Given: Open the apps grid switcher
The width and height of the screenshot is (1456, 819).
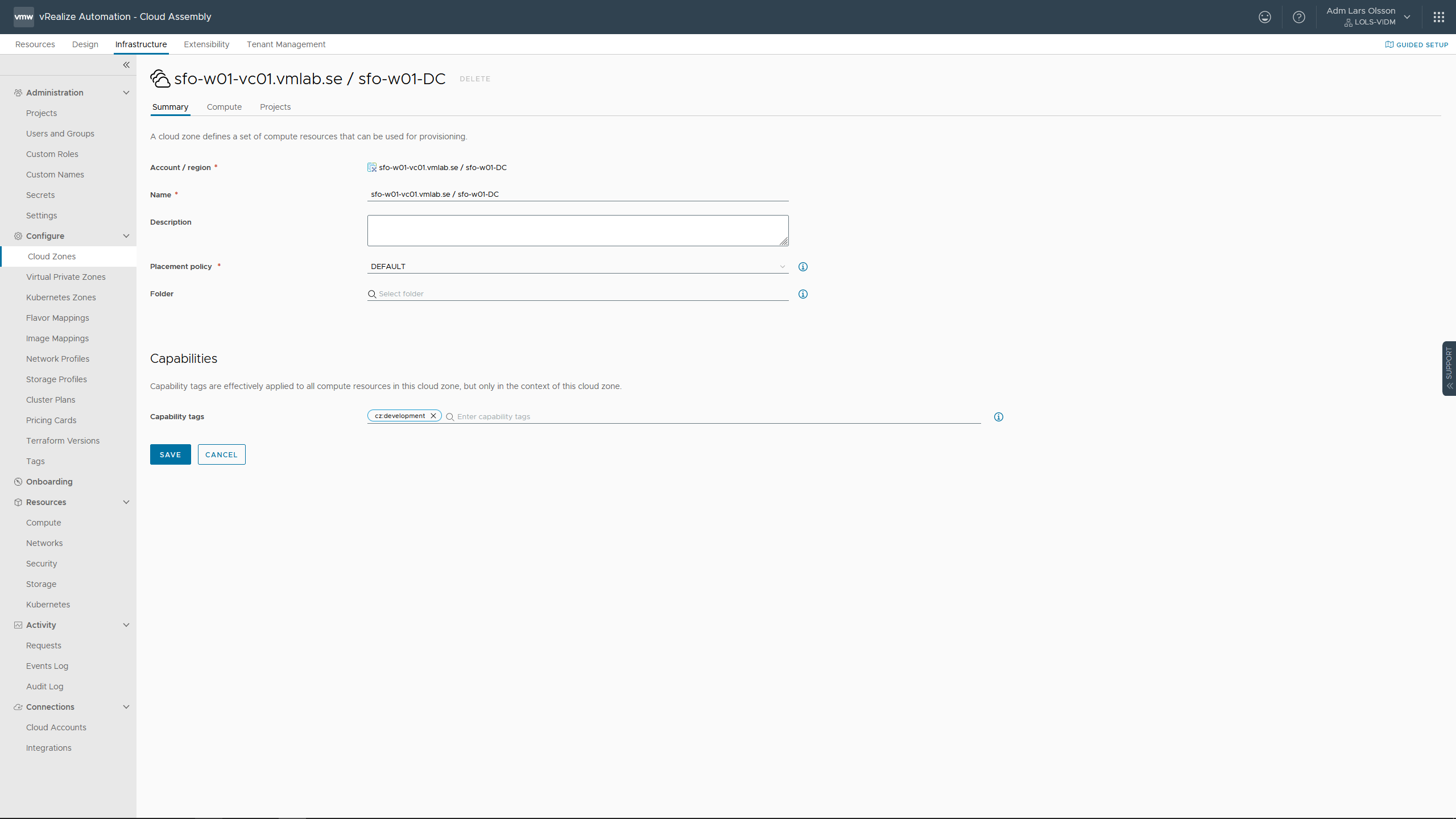Looking at the screenshot, I should click(1439, 17).
